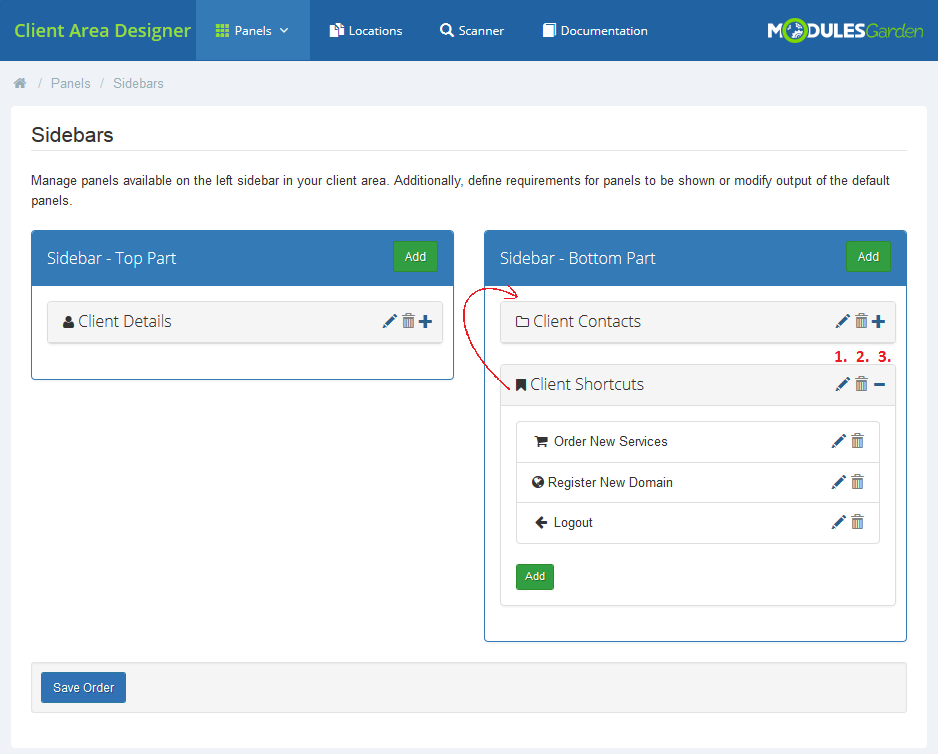938x754 pixels.
Task: Click the Sidebar - Bottom Part heading
Action: click(x=577, y=258)
